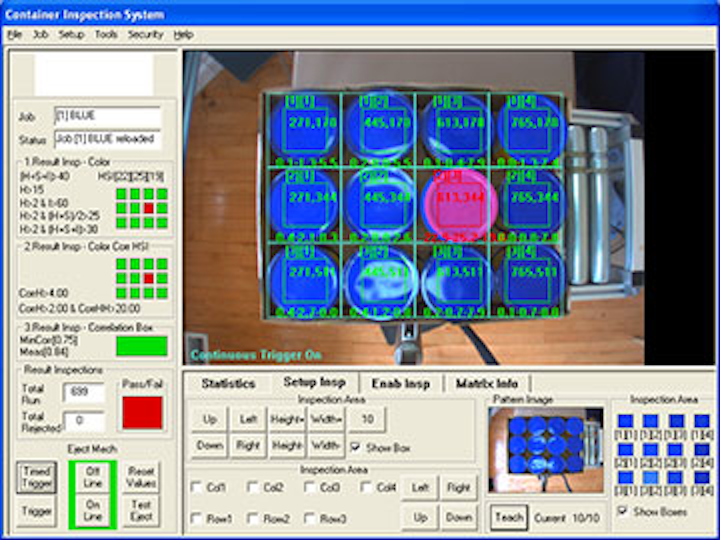Open the Tools menu
720x540 pixels.
106,35
